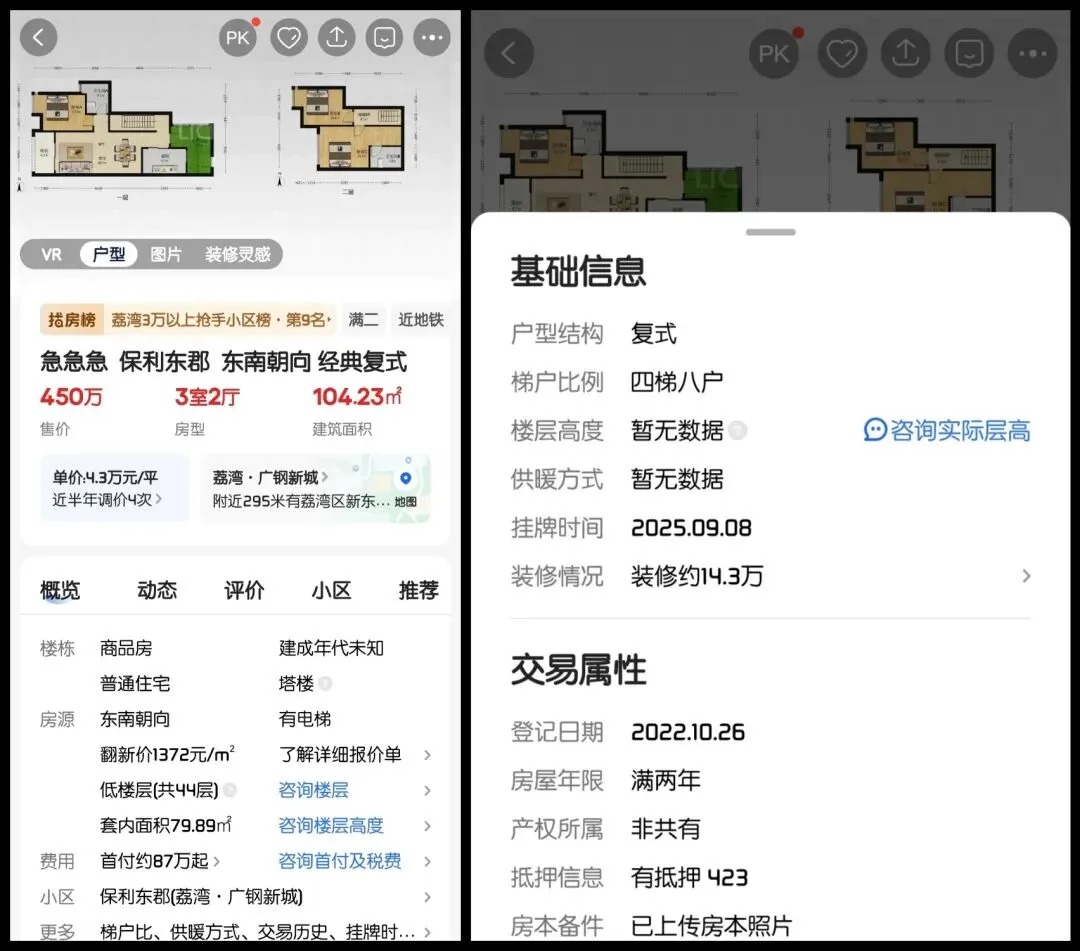The width and height of the screenshot is (1080, 951).
Task: Tap 挂牌时间 value 2025.09.08
Action: coord(691,527)
